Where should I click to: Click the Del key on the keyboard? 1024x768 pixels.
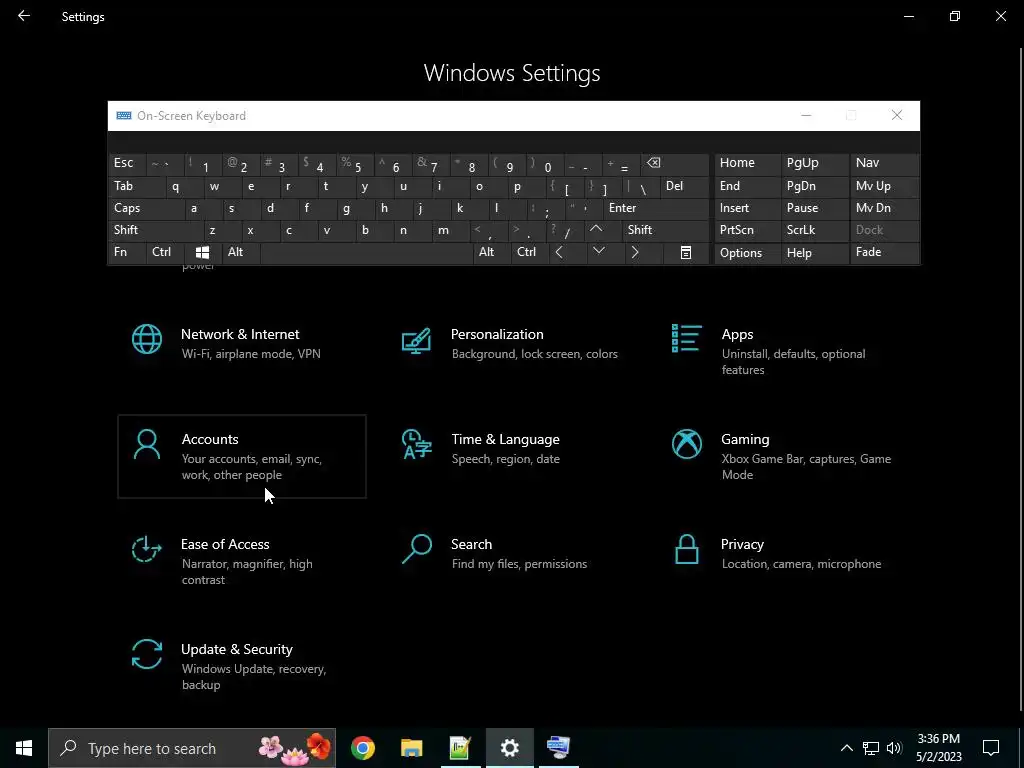(684, 186)
